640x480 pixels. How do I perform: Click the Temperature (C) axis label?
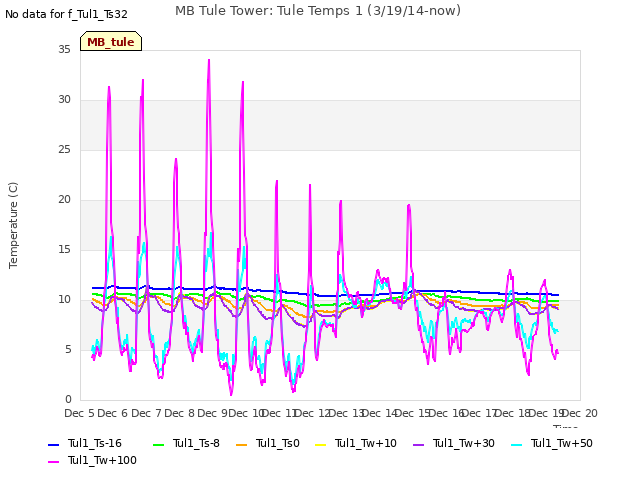tap(13, 225)
